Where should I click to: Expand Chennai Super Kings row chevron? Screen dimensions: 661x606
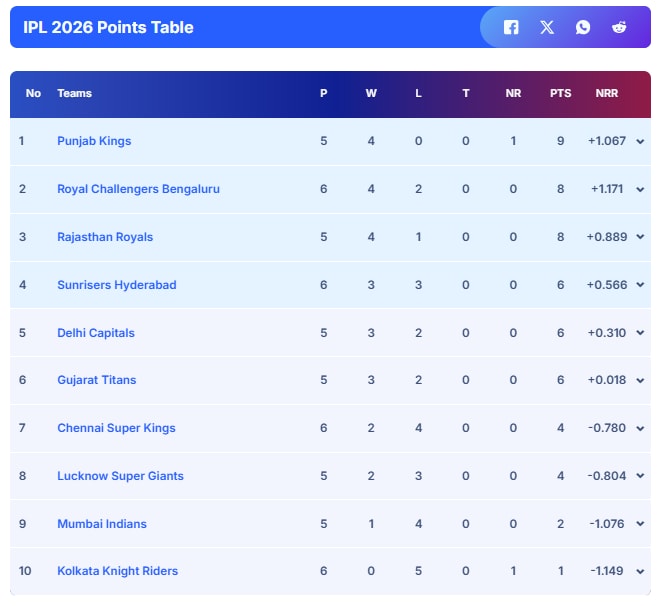[640, 428]
